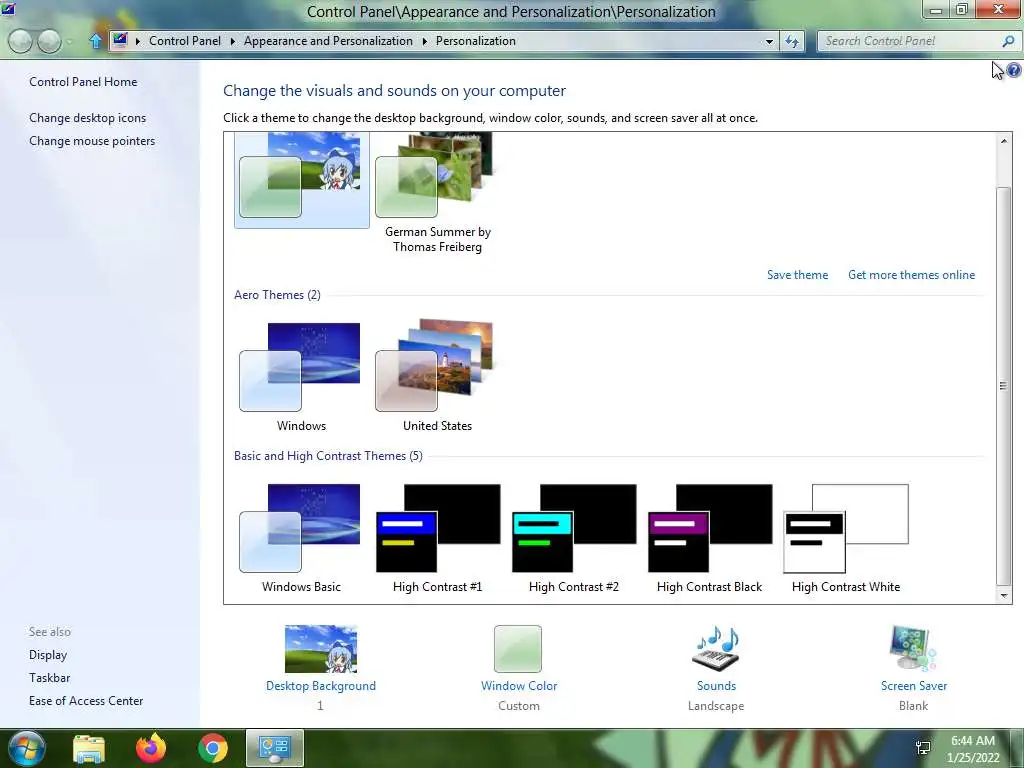
Task: Click the theme list scroll up arrow
Action: pyautogui.click(x=1004, y=140)
